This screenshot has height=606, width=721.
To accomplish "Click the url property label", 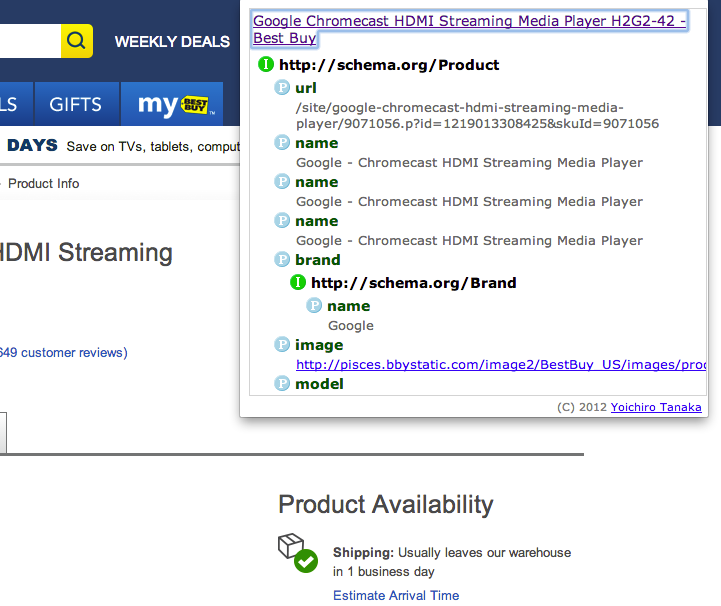I will (306, 88).
